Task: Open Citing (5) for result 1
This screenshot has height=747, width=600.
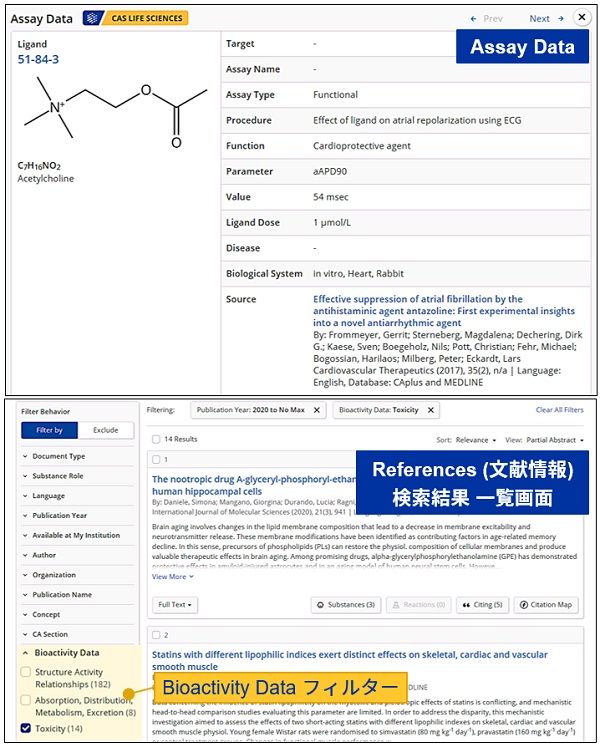Action: point(482,605)
